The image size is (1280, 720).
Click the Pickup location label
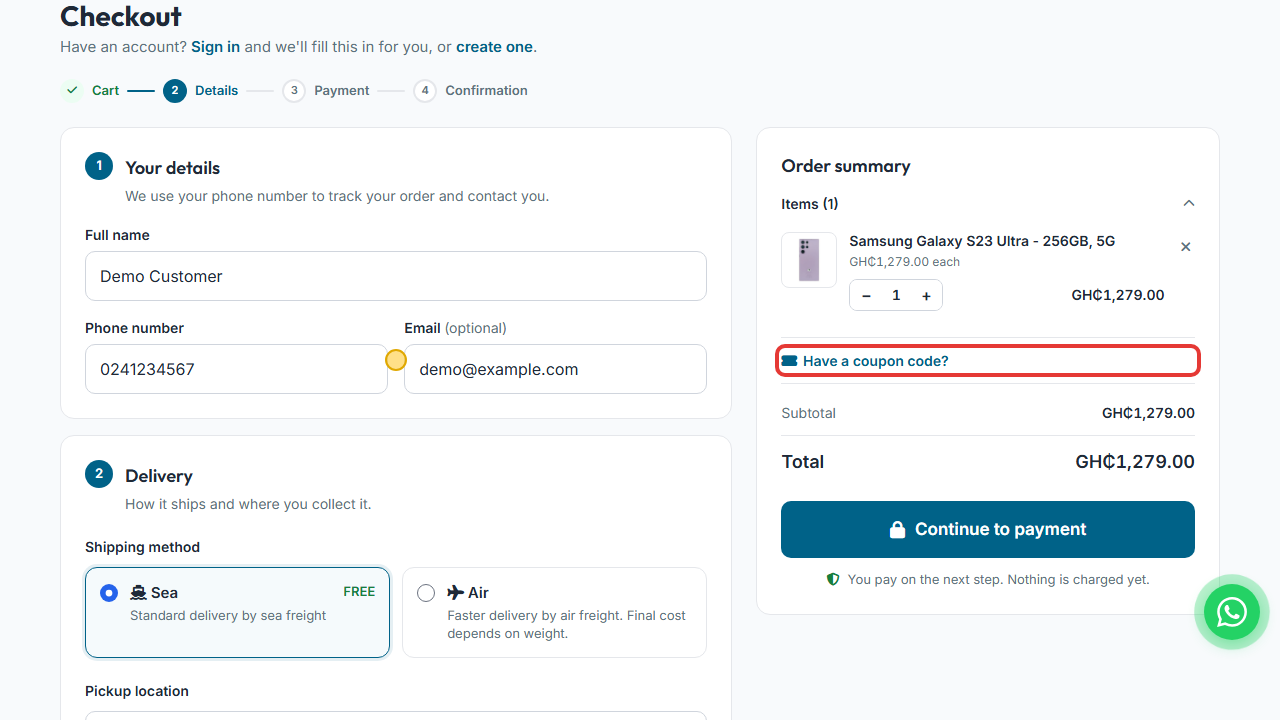[x=137, y=691]
